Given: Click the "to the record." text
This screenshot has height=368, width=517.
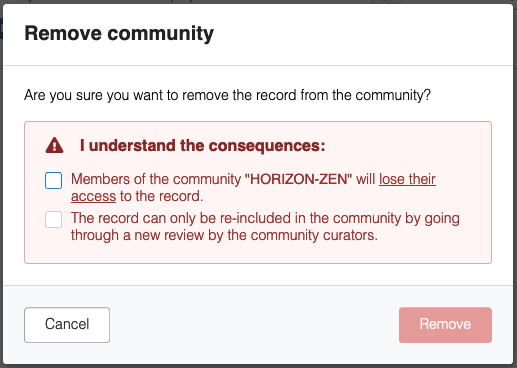Looking at the screenshot, I should [x=161, y=196].
